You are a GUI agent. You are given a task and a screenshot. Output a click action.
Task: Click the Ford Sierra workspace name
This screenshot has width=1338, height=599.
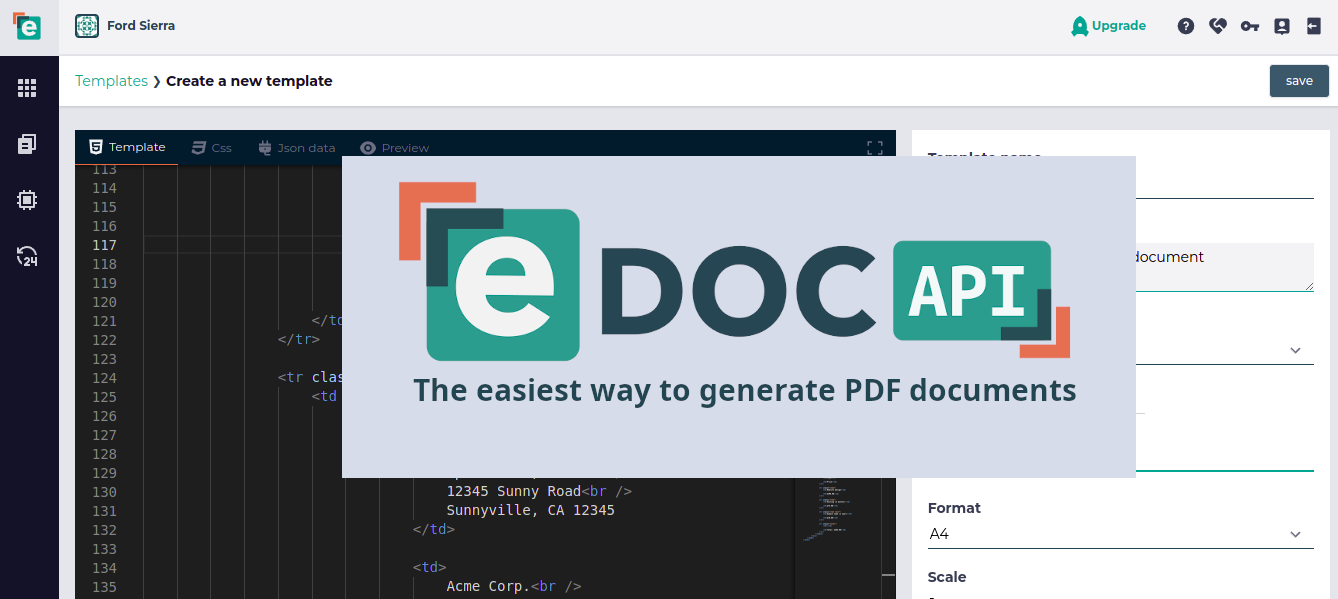click(x=141, y=26)
